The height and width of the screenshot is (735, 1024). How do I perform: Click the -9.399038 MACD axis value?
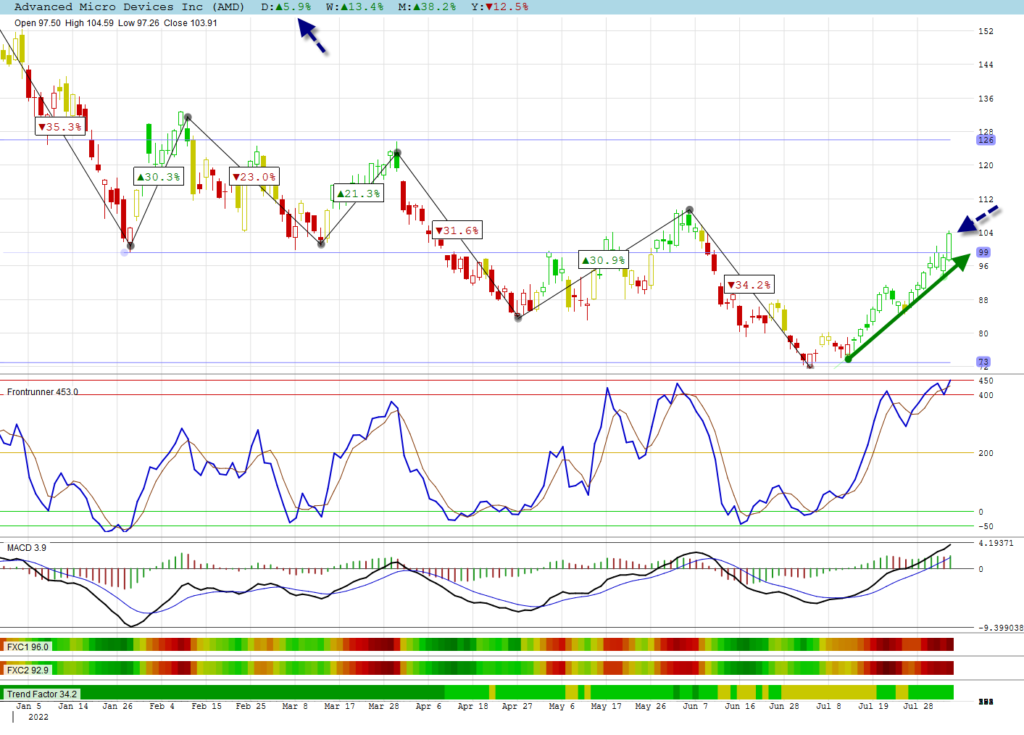pyautogui.click(x=1000, y=628)
